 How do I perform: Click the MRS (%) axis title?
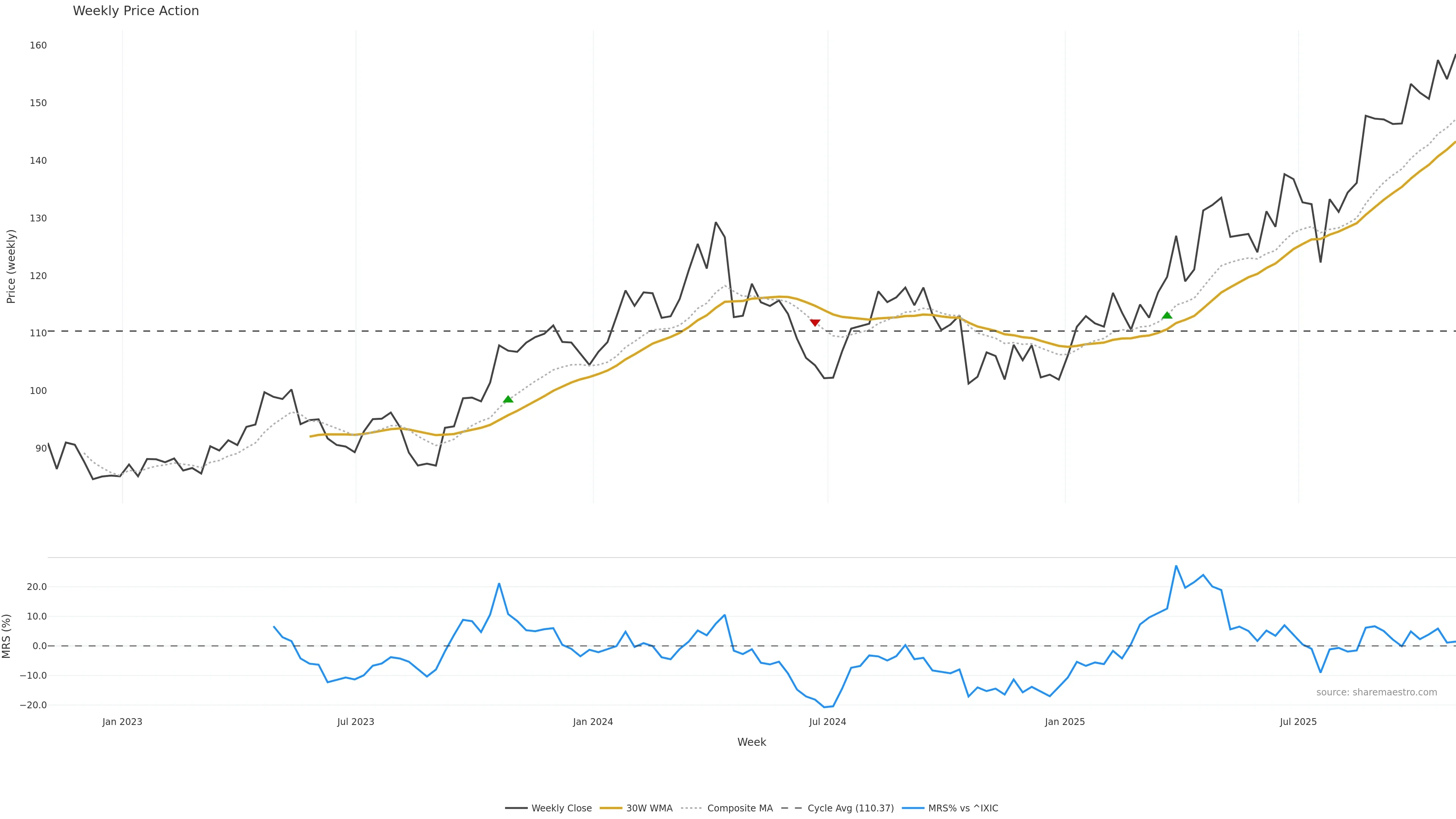pos(7,636)
